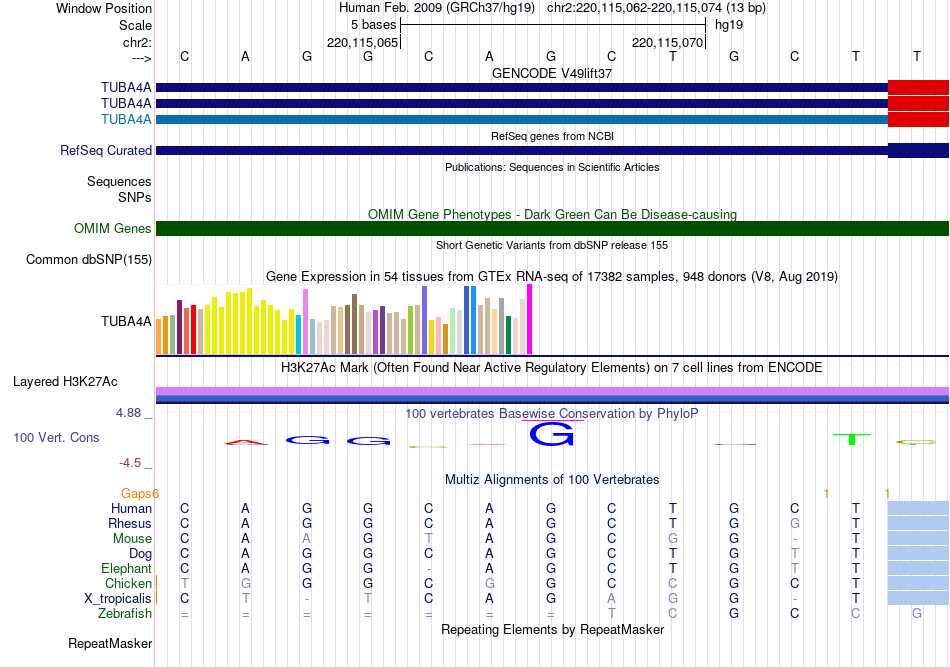
Task: Click the OMIM Genes track label
Action: (112, 228)
